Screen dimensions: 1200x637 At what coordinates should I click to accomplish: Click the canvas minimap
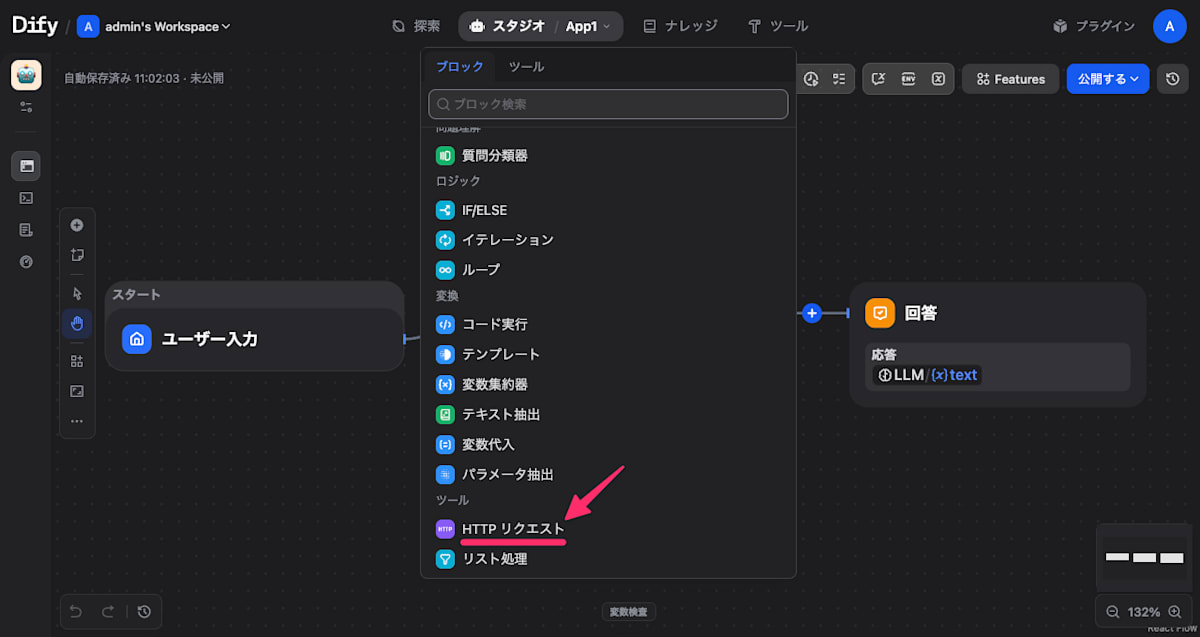1144,557
